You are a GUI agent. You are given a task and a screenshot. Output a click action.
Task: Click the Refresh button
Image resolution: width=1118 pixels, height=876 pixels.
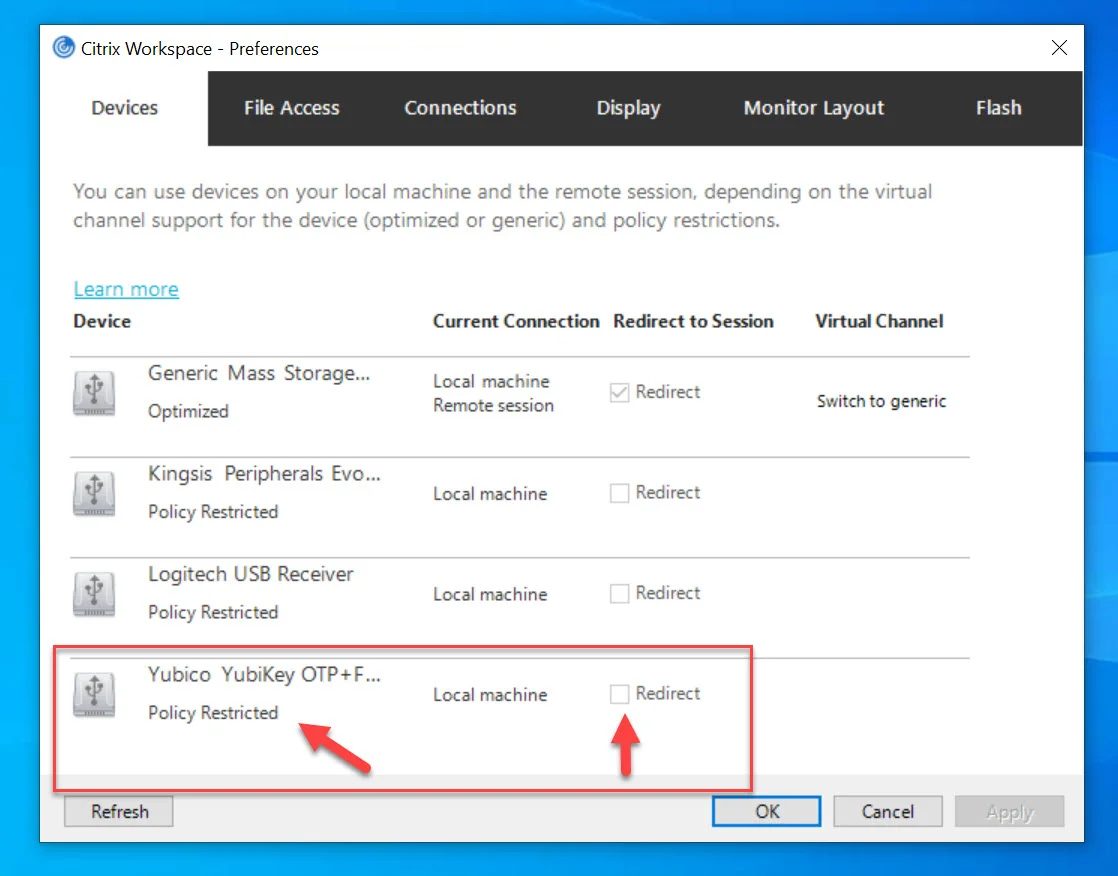coord(119,812)
